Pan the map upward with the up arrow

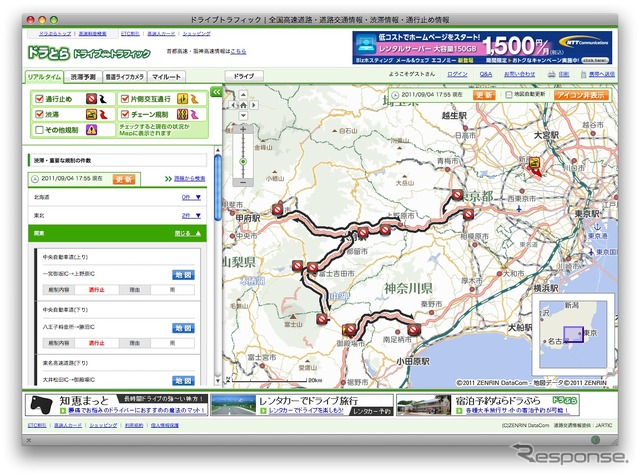pyautogui.click(x=243, y=95)
